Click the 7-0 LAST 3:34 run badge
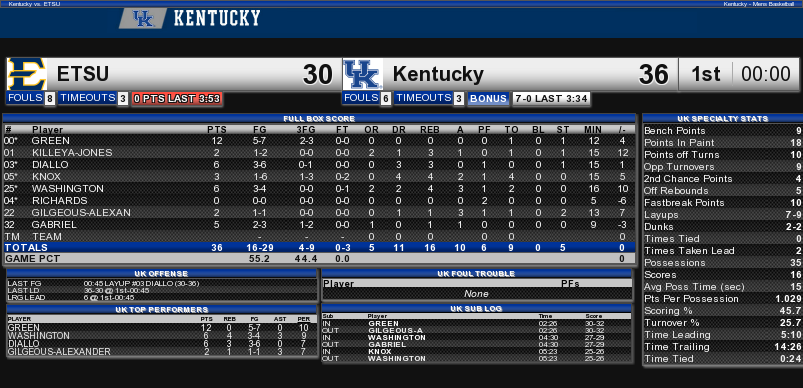This screenshot has height=388, width=803. click(x=551, y=99)
